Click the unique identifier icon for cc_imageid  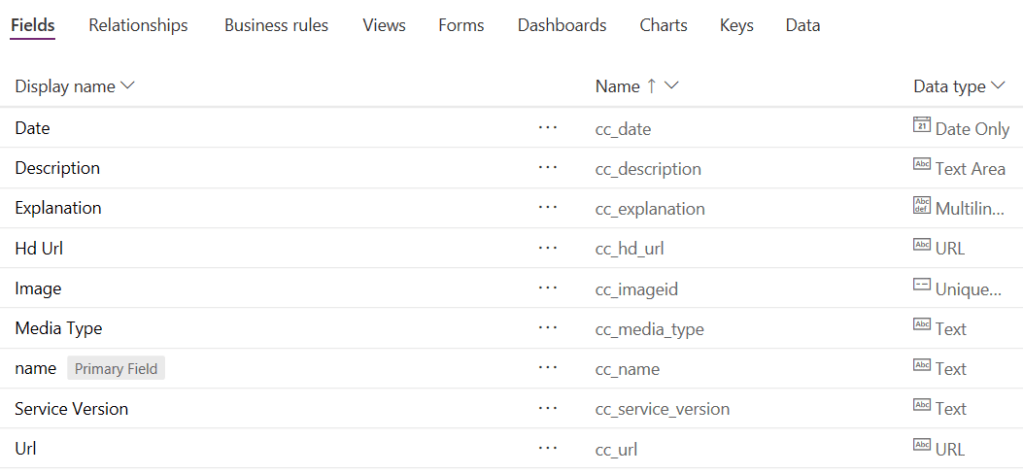[921, 286]
